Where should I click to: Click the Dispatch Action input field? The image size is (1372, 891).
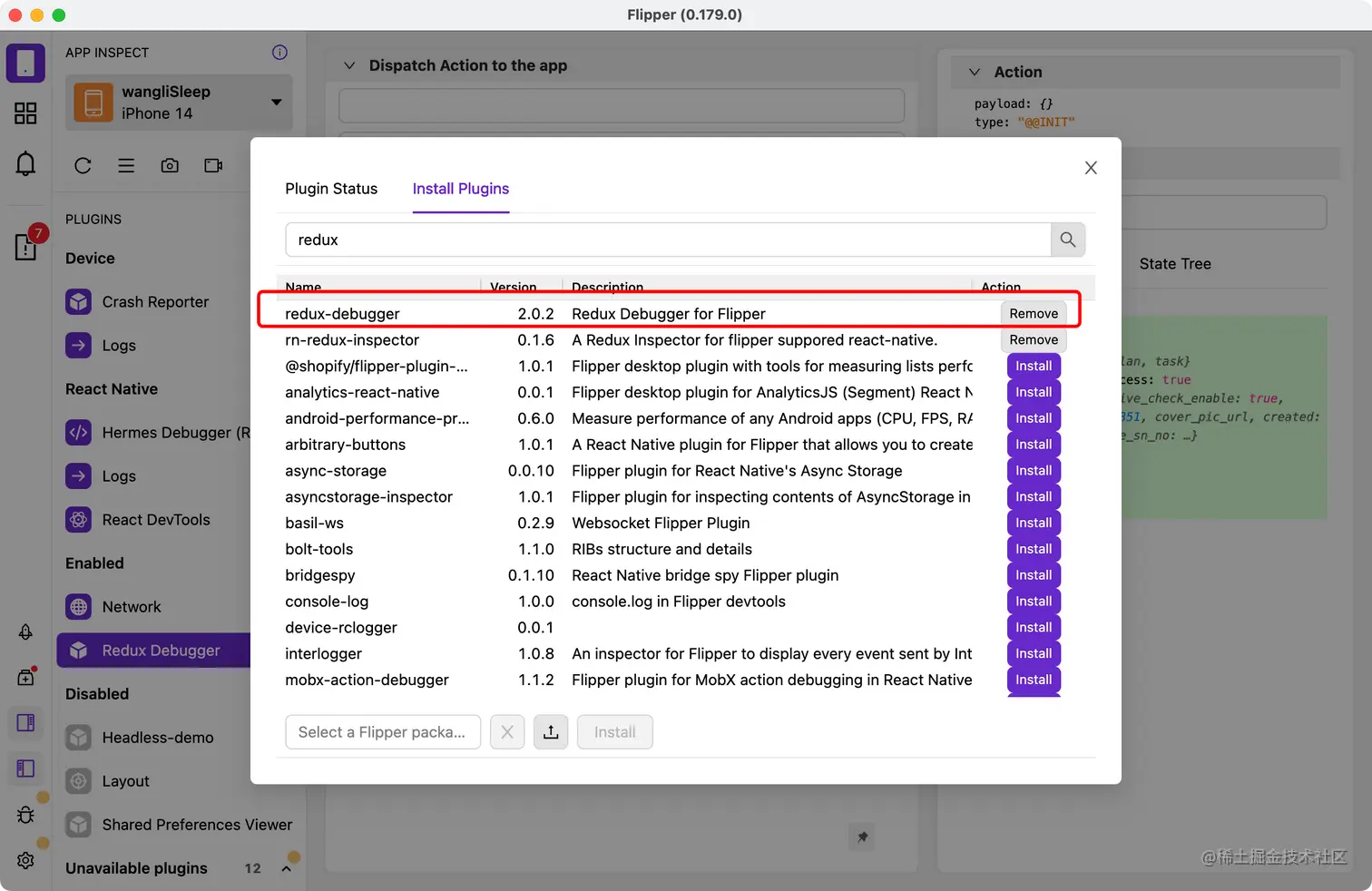[622, 105]
